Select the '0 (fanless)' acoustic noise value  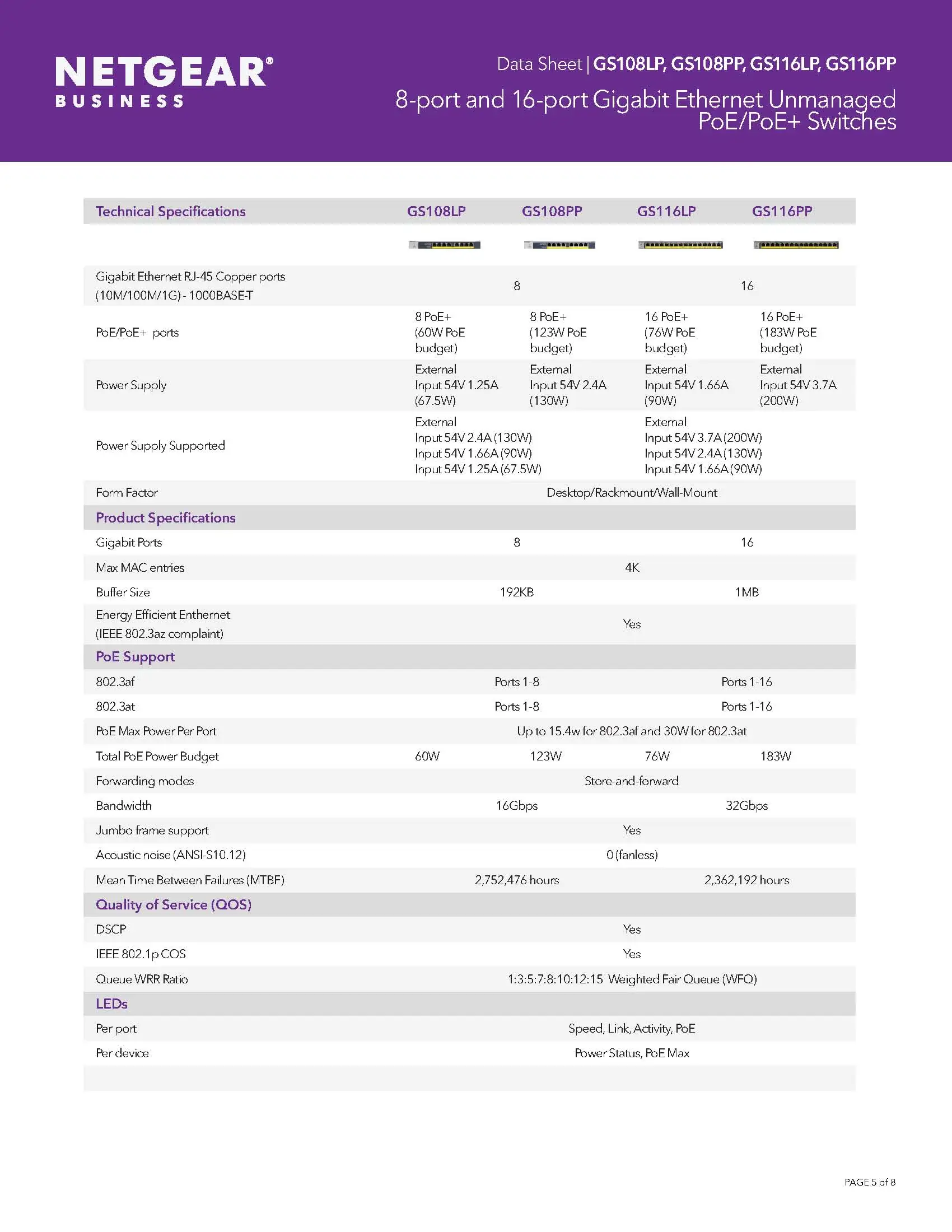tap(632, 855)
